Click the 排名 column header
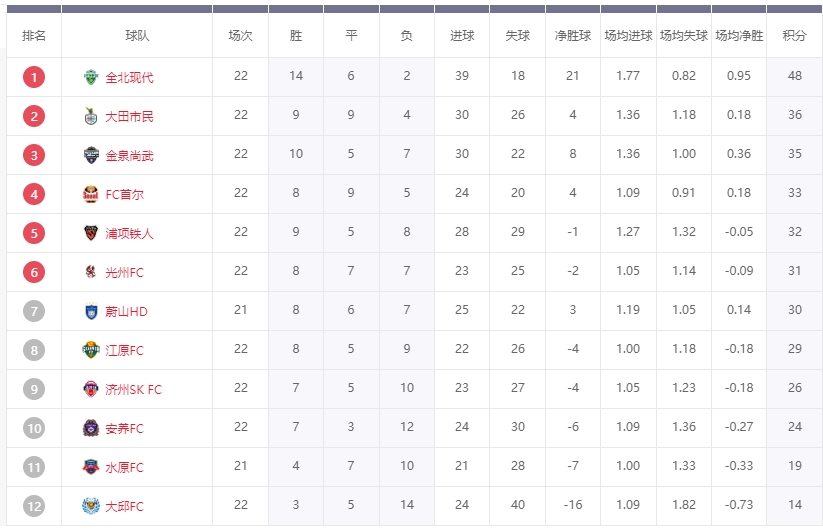This screenshot has width=823, height=531. point(34,35)
